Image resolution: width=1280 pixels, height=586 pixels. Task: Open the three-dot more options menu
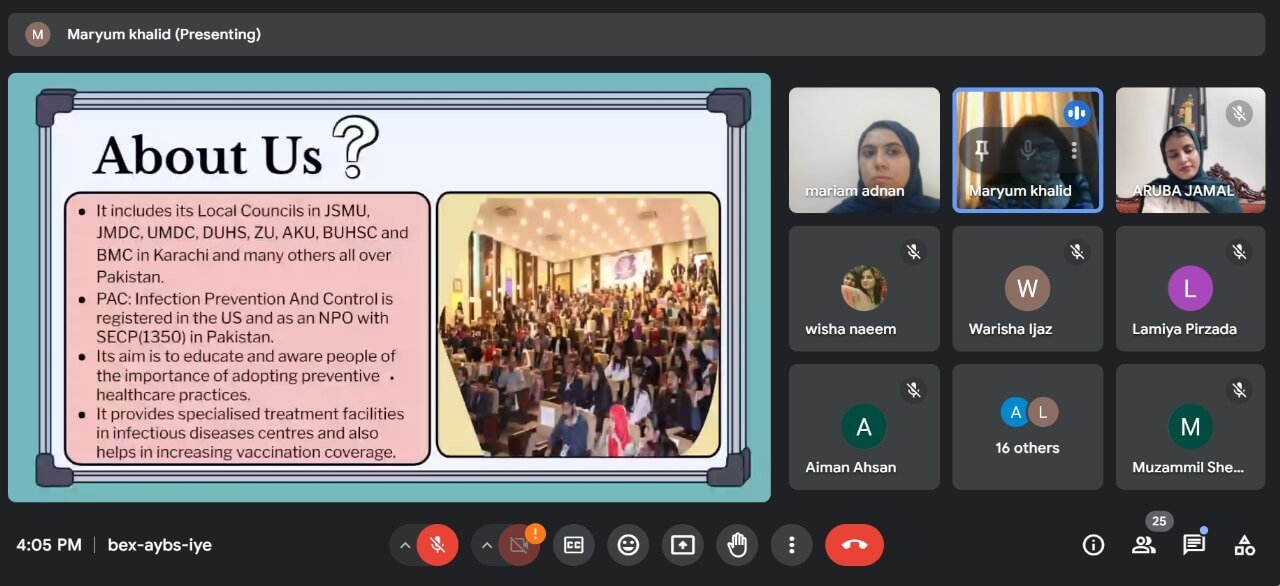[x=791, y=545]
